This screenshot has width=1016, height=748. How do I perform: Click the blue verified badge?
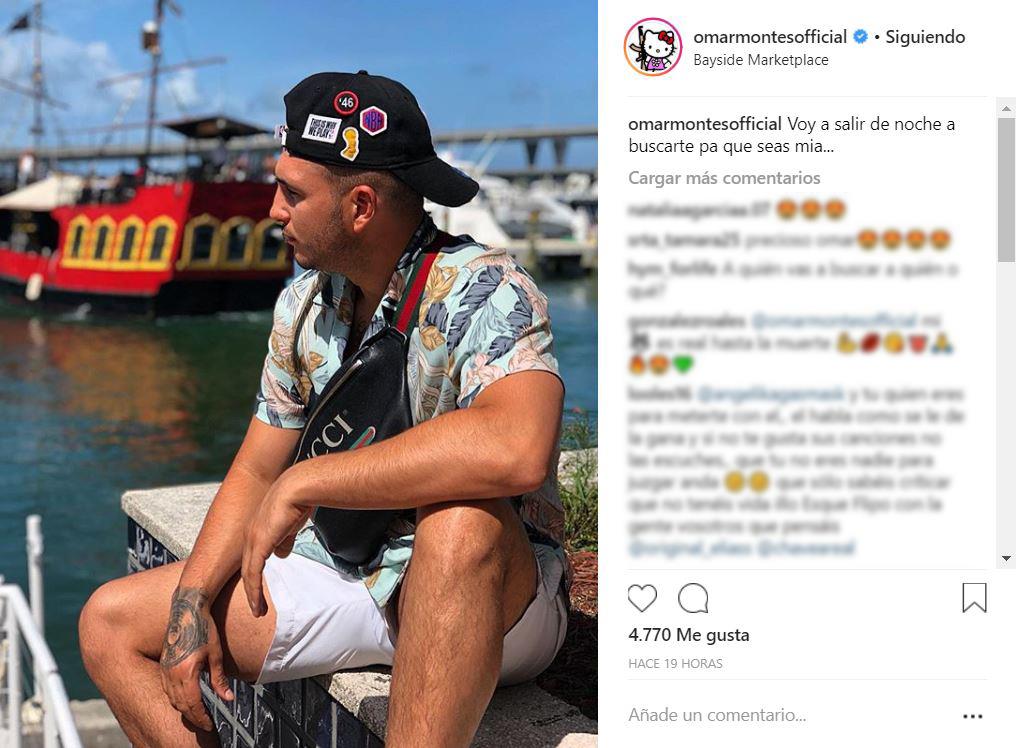click(x=860, y=37)
